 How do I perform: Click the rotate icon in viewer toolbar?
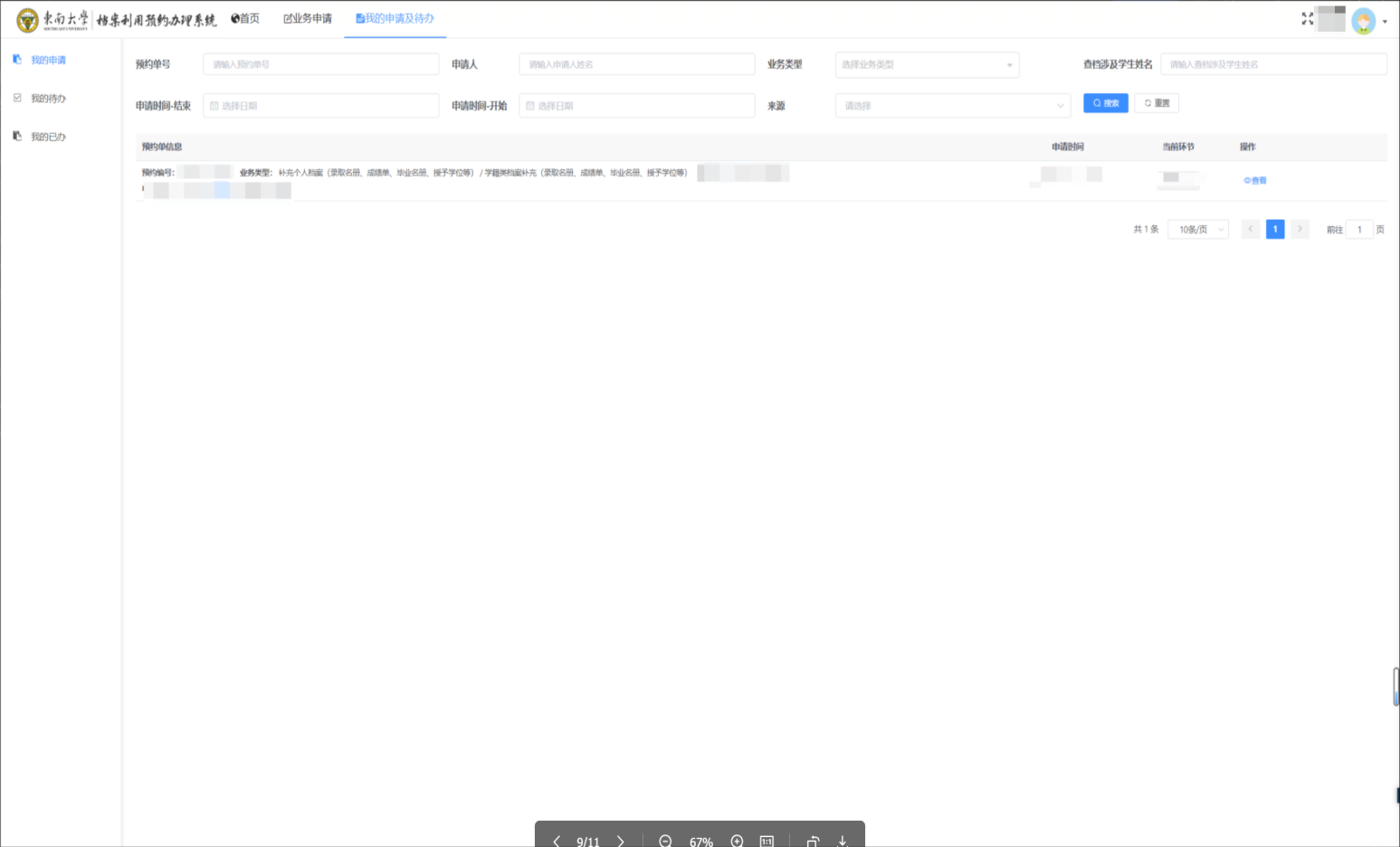click(x=813, y=841)
